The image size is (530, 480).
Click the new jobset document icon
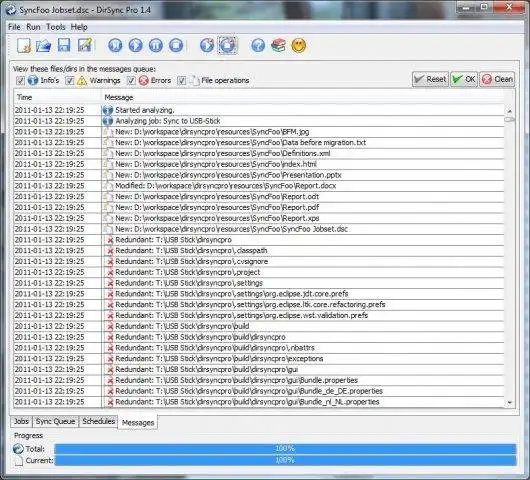[24, 45]
